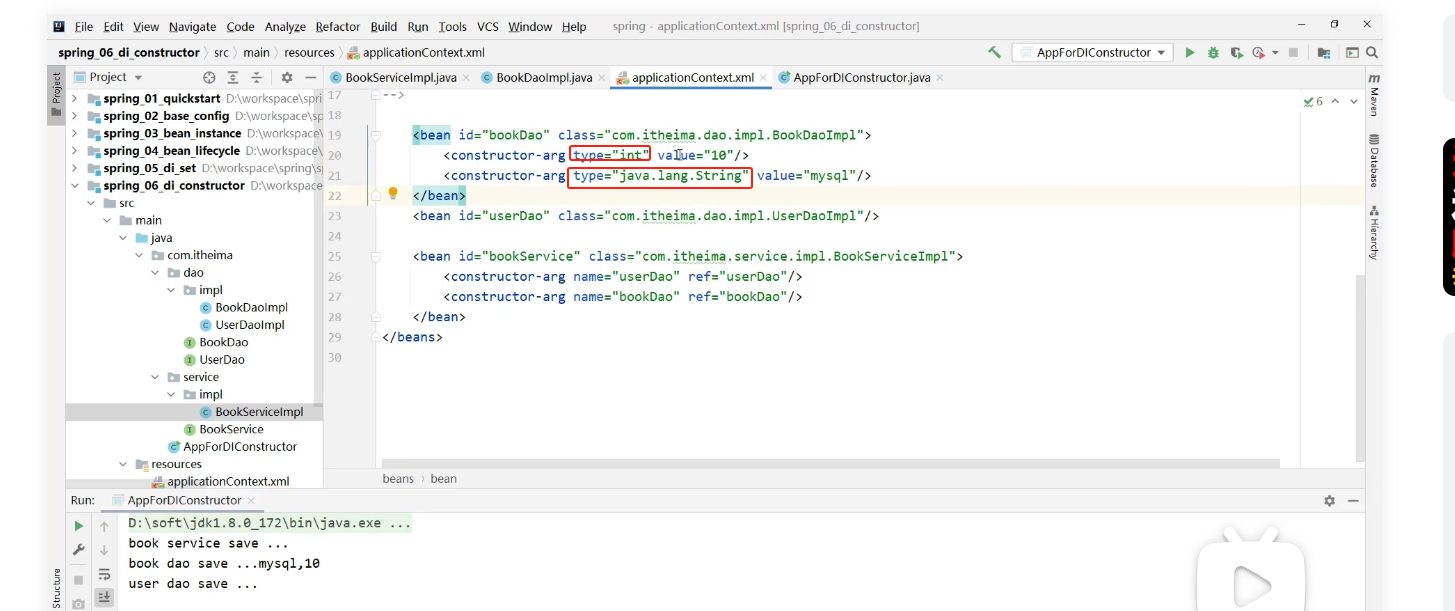
Task: Toggle soft-wrap in Run console
Action: [104, 575]
